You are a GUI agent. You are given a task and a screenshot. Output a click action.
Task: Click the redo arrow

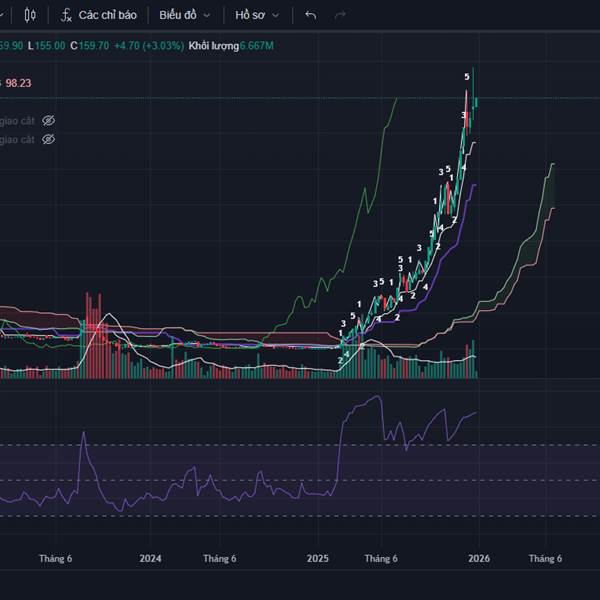coord(339,15)
